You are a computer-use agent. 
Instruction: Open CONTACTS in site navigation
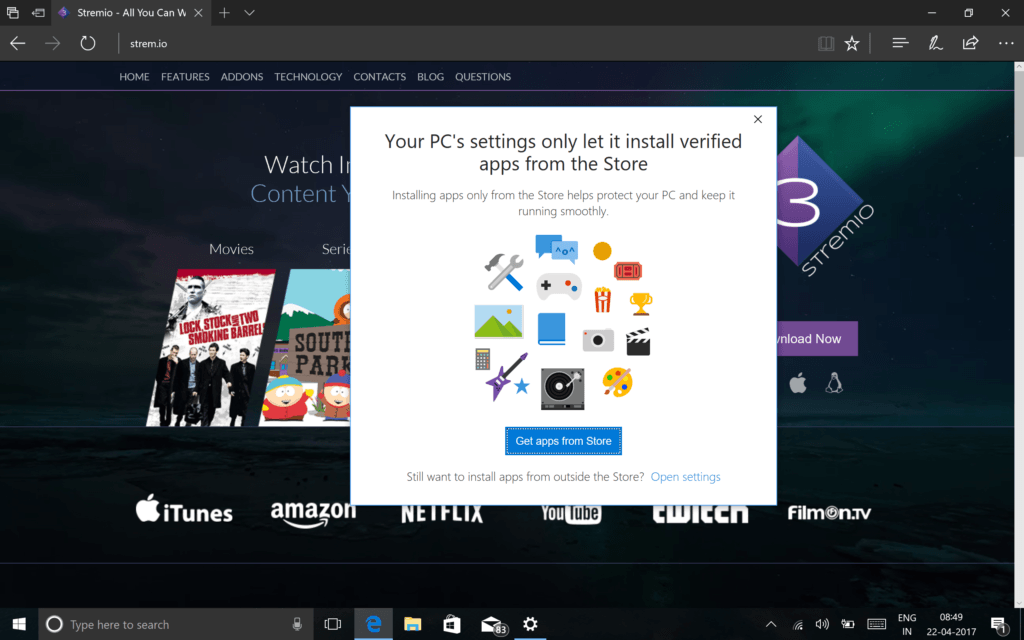pyautogui.click(x=379, y=76)
